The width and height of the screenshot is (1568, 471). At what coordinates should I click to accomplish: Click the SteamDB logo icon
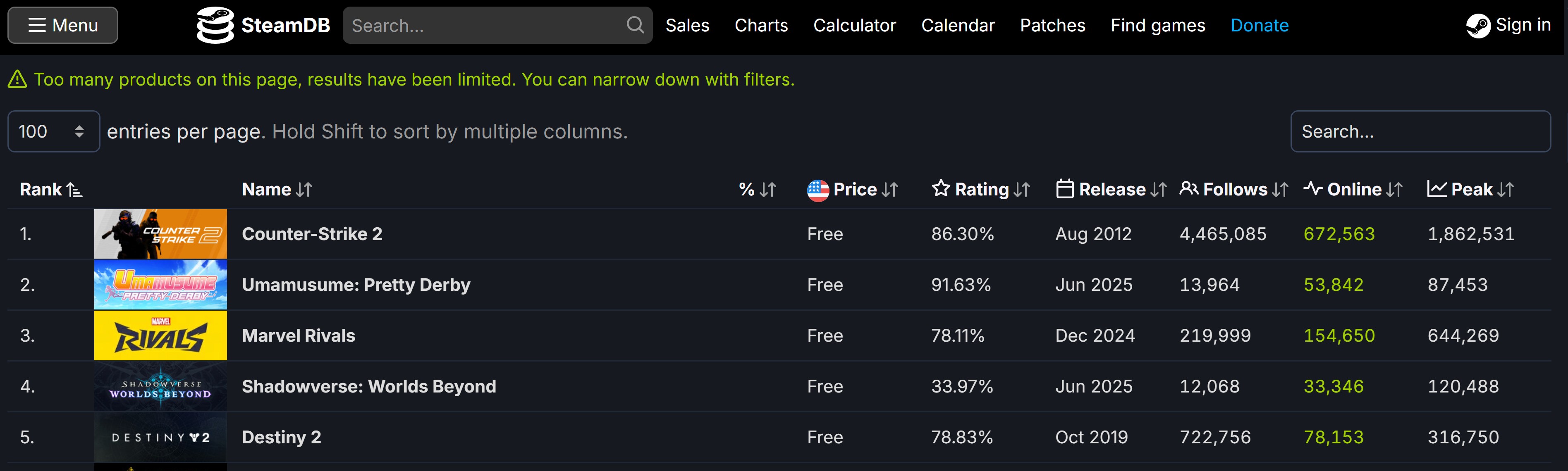215,26
